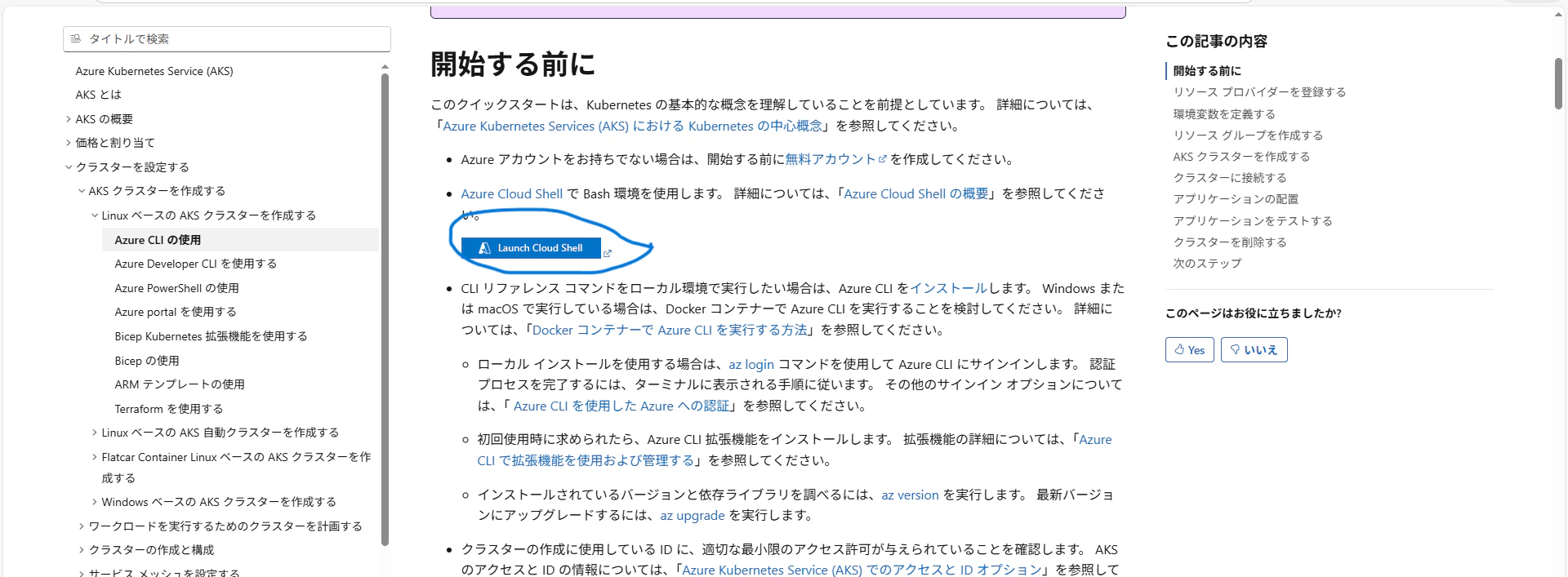
Task: Open the Azure Cloud Shell link
Action: click(x=511, y=193)
